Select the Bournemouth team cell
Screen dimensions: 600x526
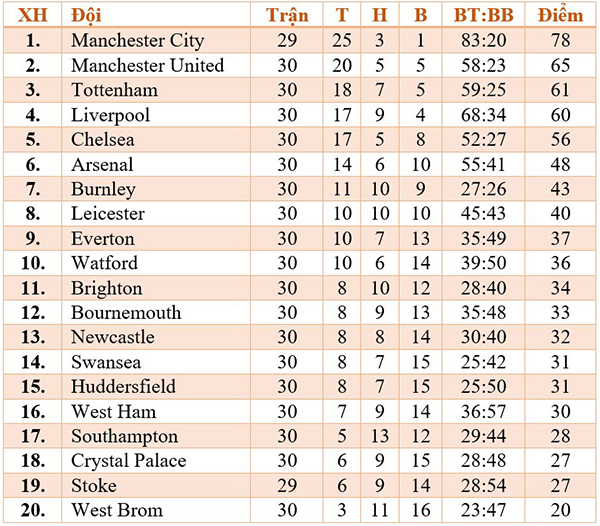[x=126, y=313]
